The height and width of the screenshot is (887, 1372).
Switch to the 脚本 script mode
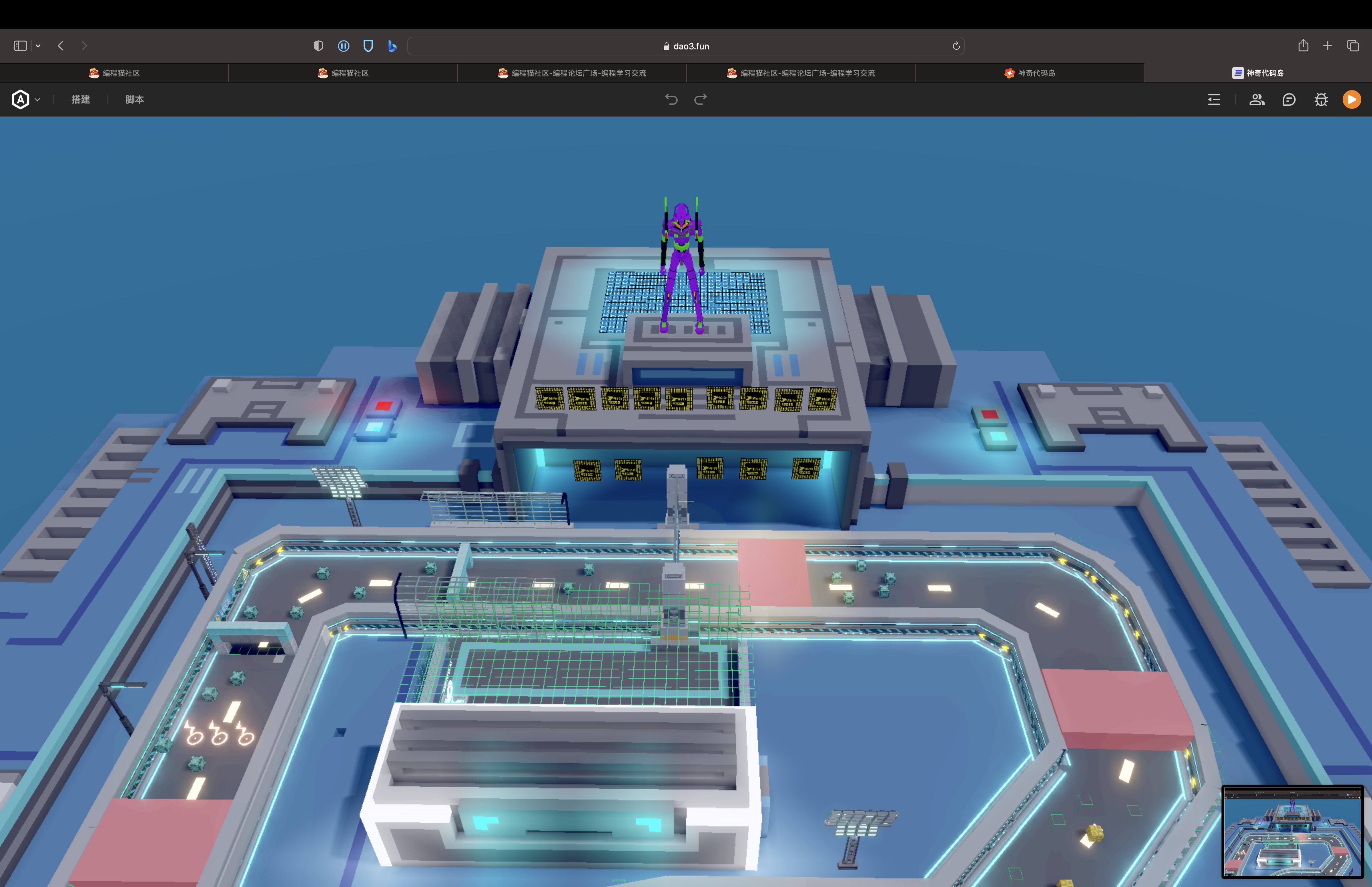point(135,100)
